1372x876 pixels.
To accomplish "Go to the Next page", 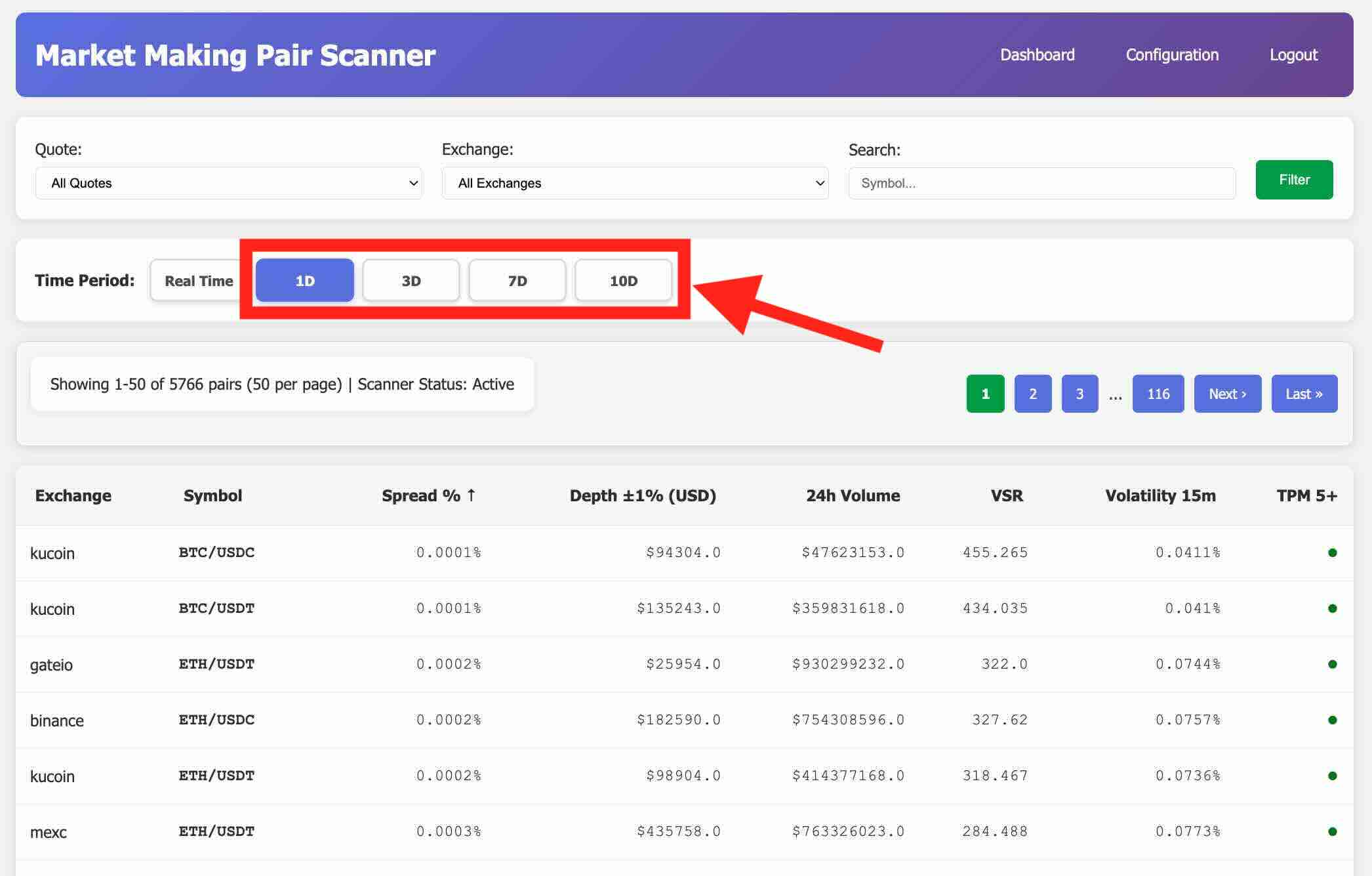I will point(1228,394).
